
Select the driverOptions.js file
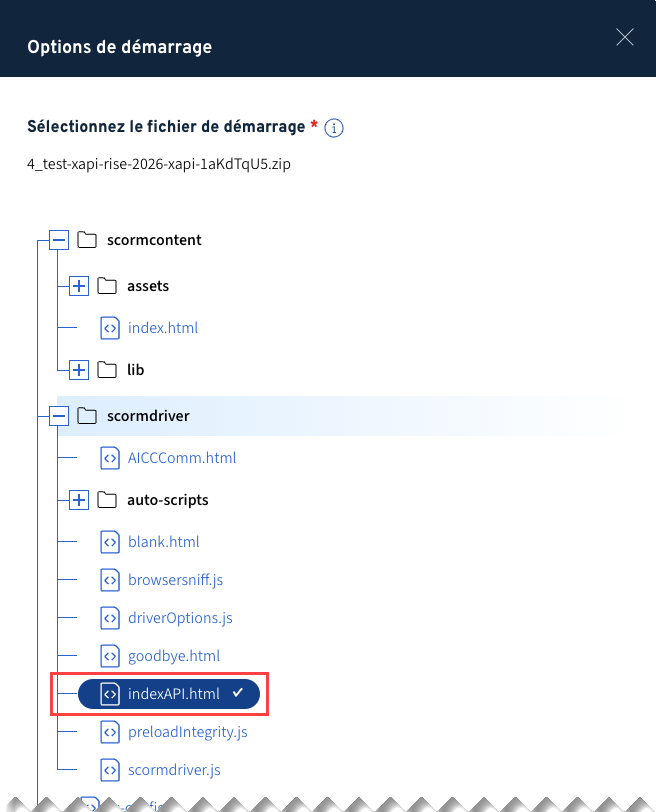click(180, 618)
